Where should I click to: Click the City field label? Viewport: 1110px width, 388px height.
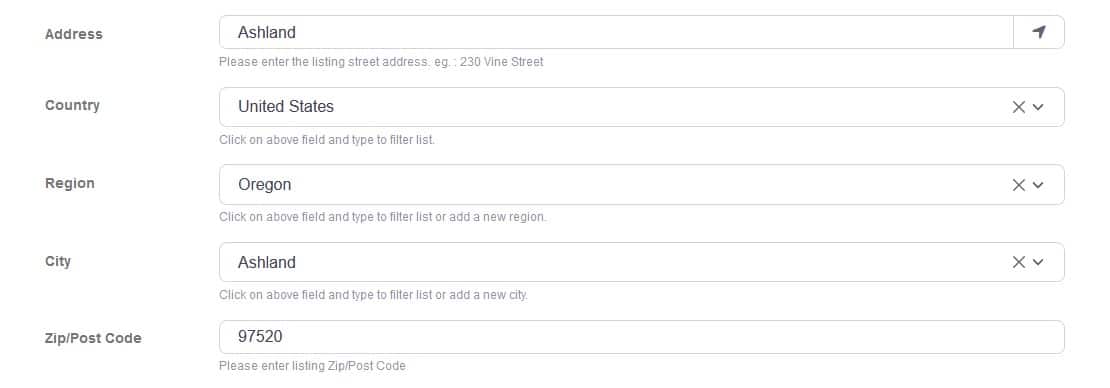(58, 261)
